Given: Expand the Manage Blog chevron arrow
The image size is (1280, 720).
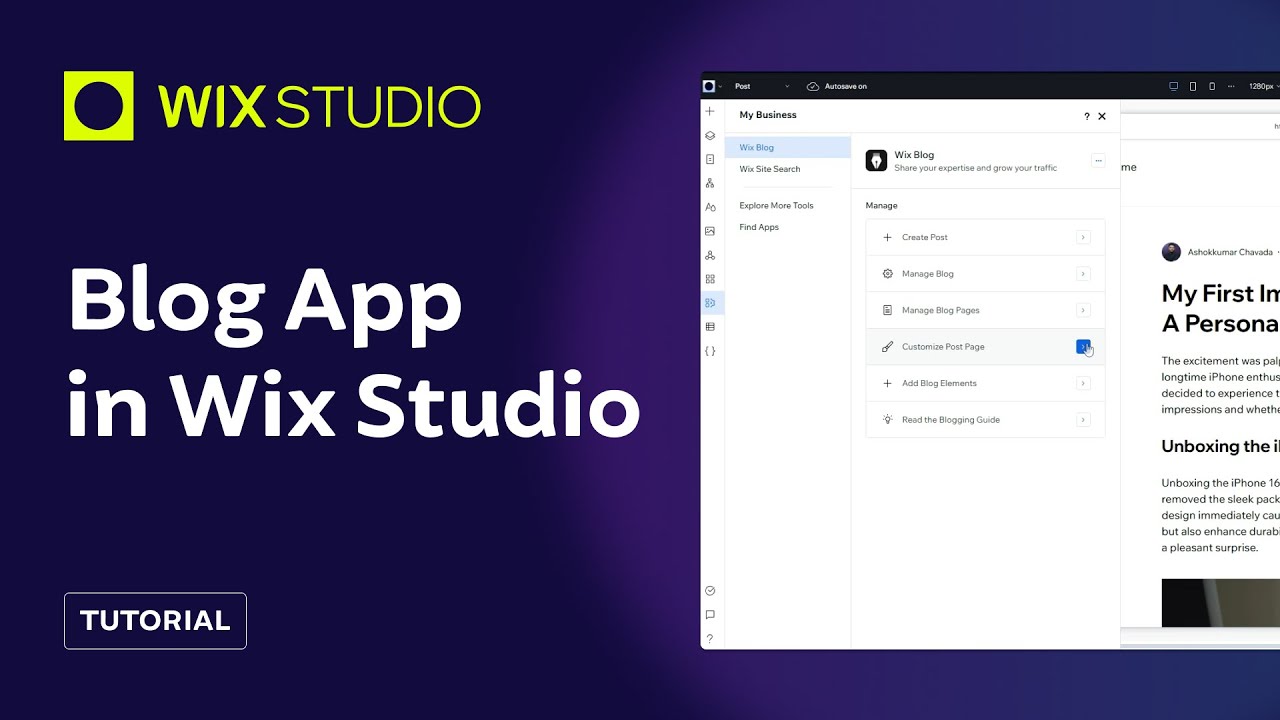Looking at the screenshot, I should 1083,274.
